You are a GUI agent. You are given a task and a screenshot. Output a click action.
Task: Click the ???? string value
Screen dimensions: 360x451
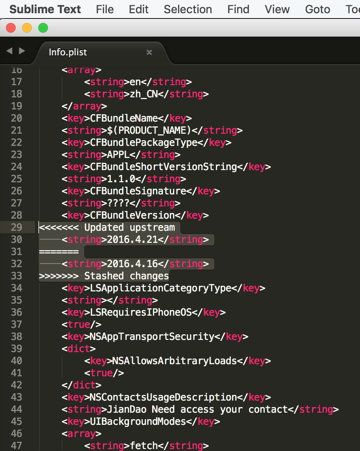coord(118,203)
